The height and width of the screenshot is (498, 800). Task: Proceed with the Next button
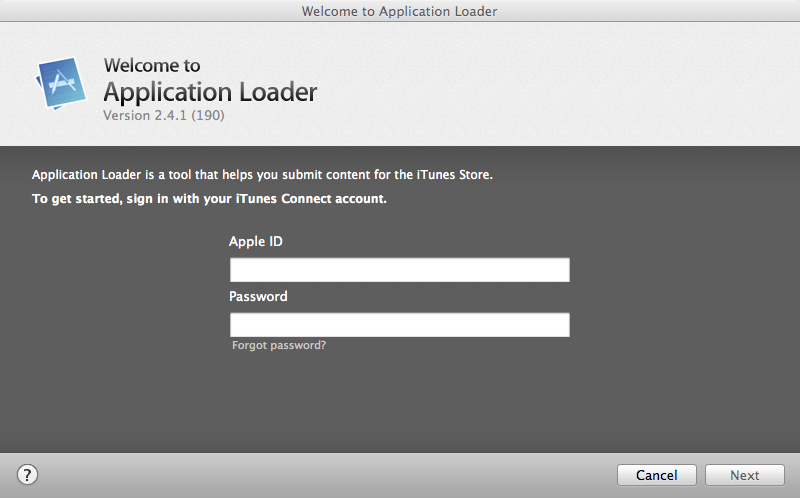pos(745,475)
